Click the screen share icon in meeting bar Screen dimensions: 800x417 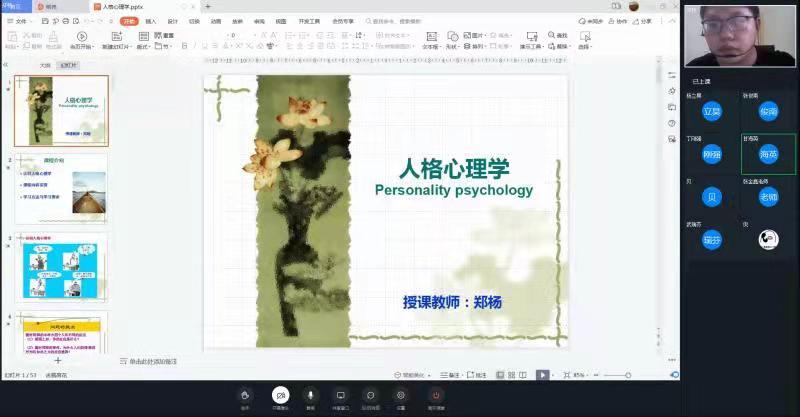click(x=340, y=395)
